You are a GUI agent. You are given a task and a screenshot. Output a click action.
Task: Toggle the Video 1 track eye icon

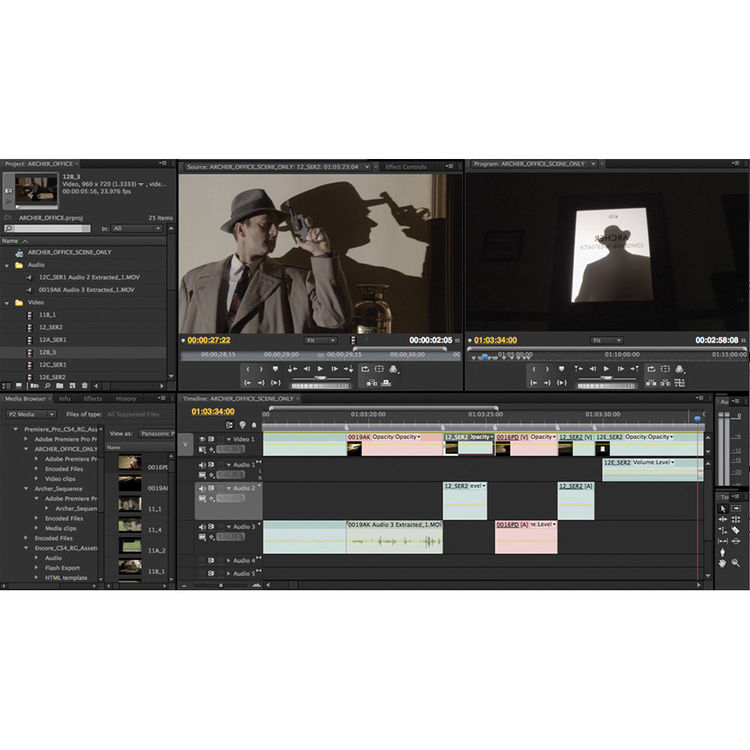click(203, 439)
